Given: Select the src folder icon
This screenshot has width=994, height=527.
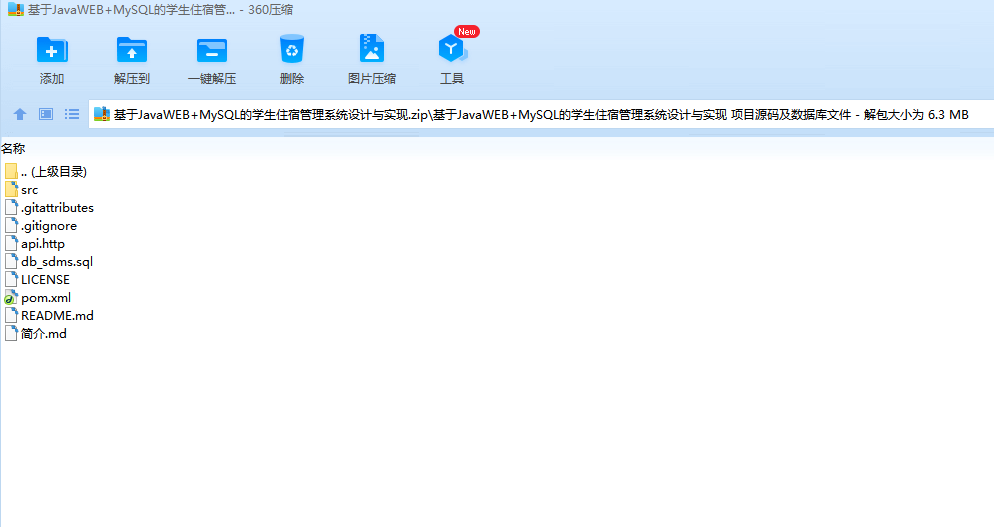Looking at the screenshot, I should pos(11,190).
